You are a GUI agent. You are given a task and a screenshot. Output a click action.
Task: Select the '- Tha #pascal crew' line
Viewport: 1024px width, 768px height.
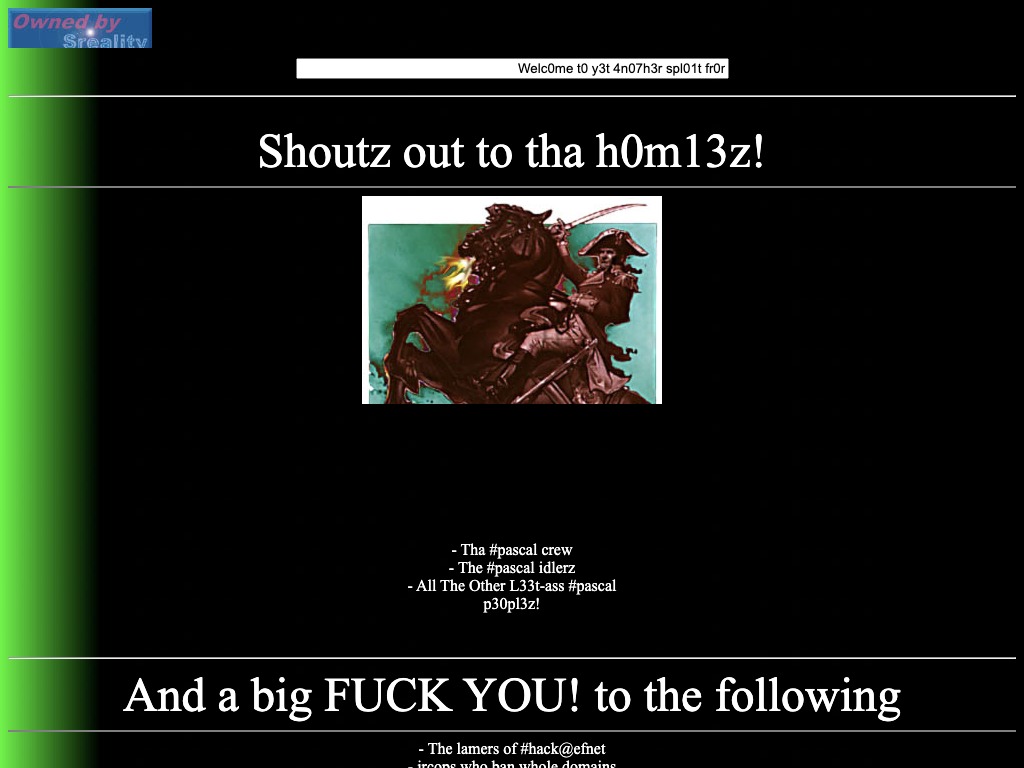511,550
